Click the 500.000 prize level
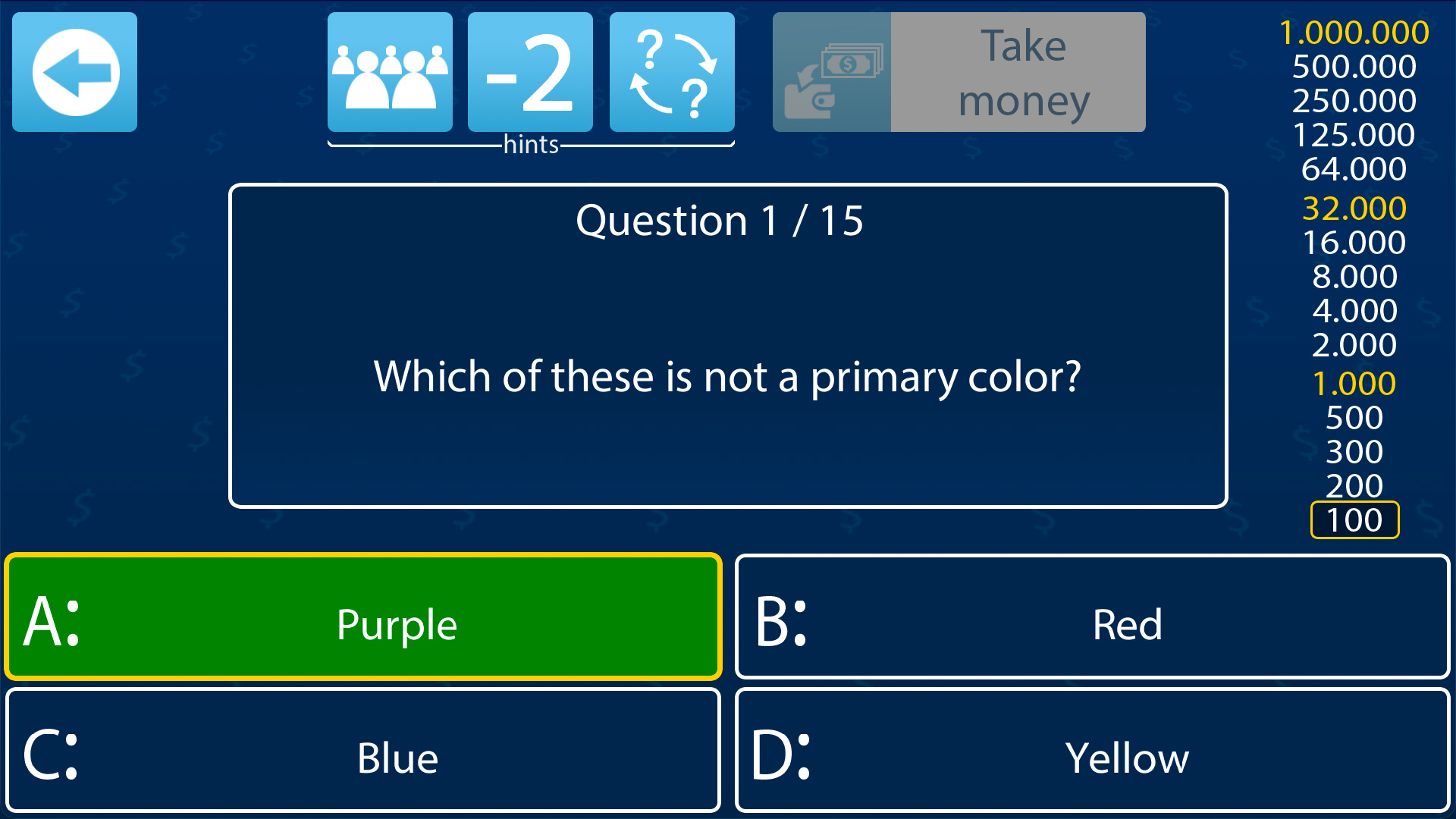The image size is (1456, 819). click(1354, 67)
